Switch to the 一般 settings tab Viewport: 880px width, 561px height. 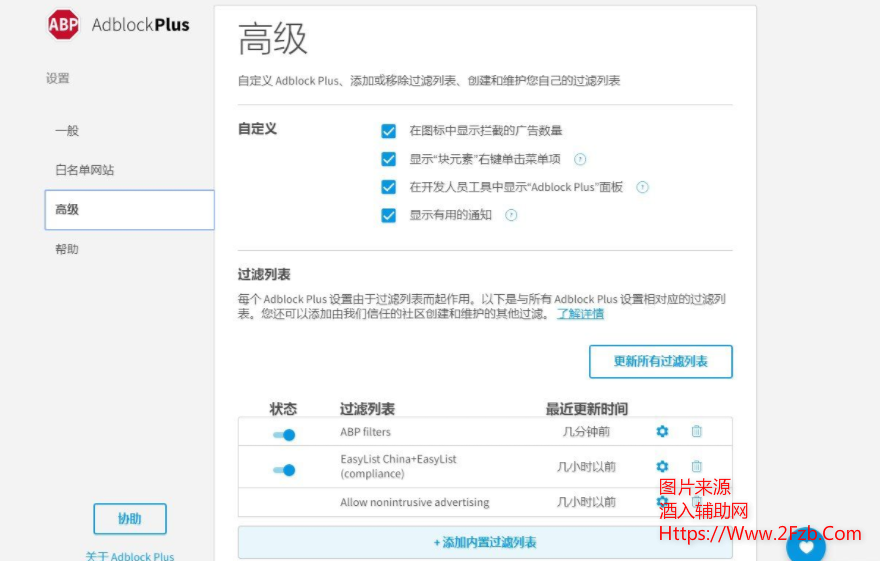coord(67,131)
